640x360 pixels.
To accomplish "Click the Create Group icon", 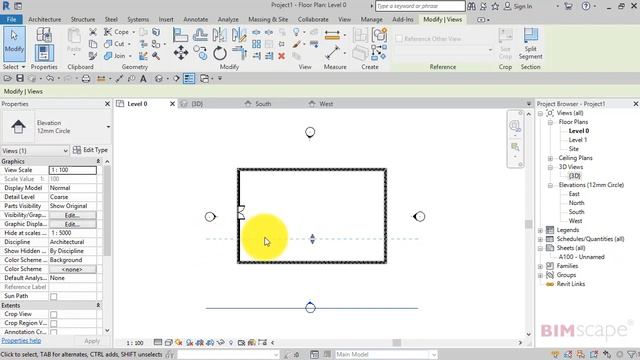I will pyautogui.click(x=379, y=35).
